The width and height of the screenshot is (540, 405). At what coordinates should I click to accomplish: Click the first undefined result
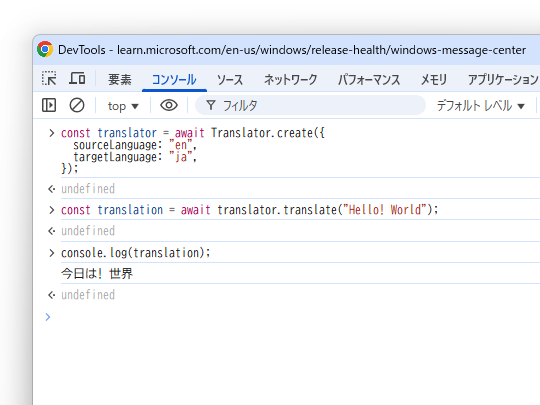[x=88, y=189]
